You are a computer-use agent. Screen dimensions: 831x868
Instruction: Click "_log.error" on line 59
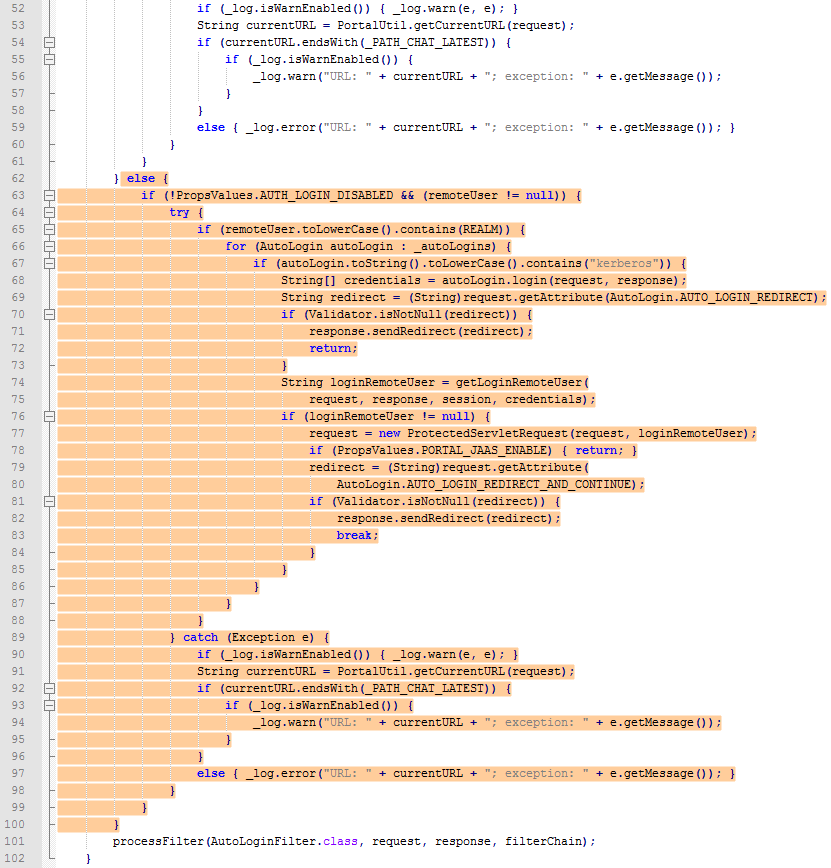[281, 127]
